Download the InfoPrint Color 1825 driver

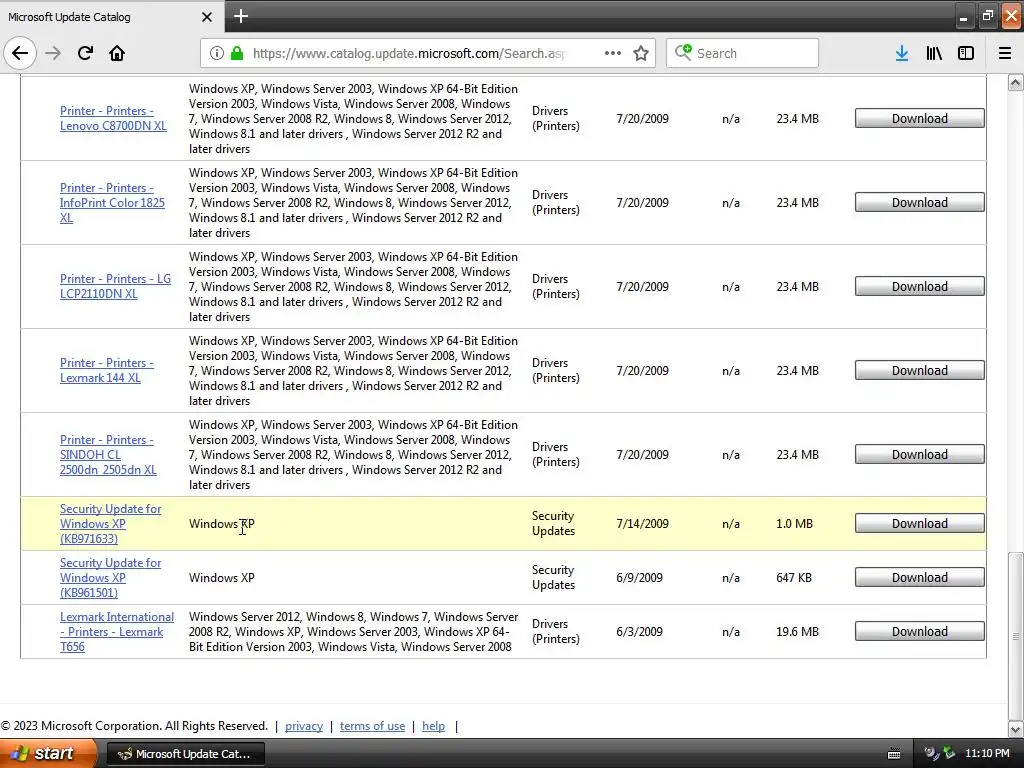(x=920, y=202)
